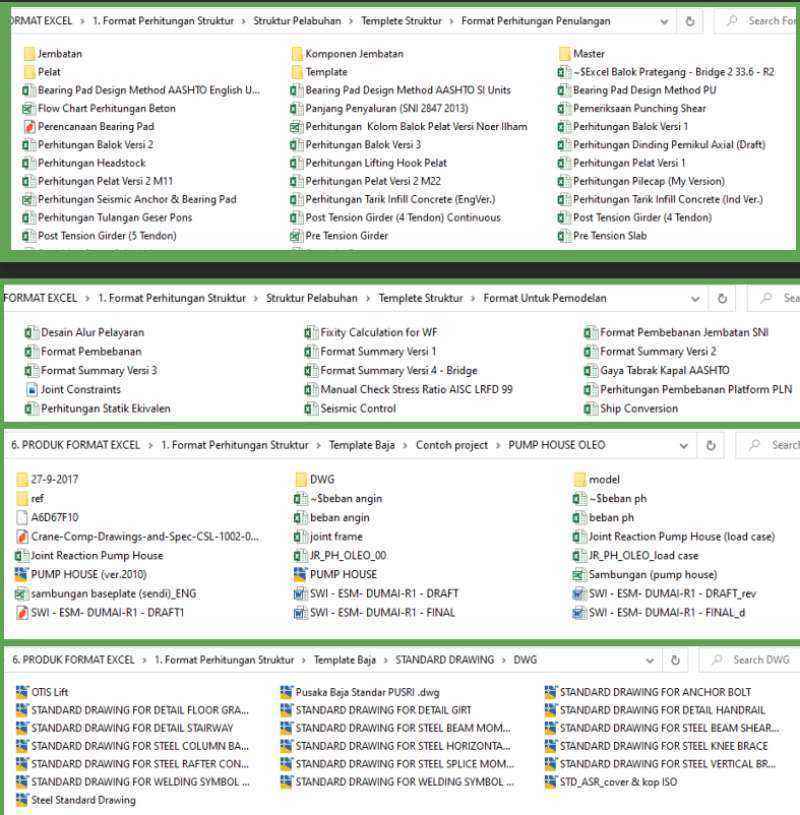Select file Manual Check Stress Ratio AISC LRFD 99
This screenshot has width=800, height=815.
[x=409, y=390]
